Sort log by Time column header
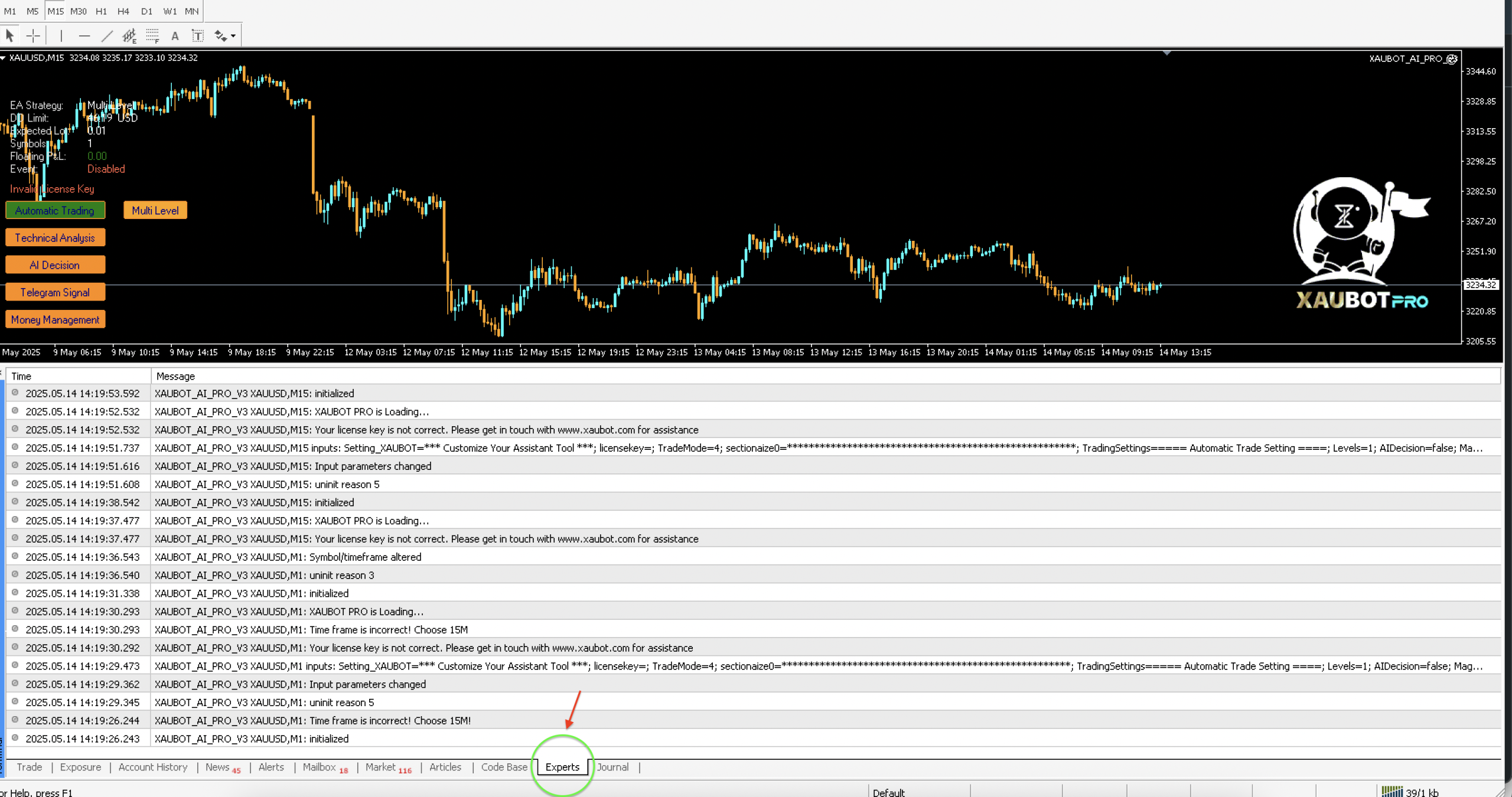The height and width of the screenshot is (797, 1512). 79,376
